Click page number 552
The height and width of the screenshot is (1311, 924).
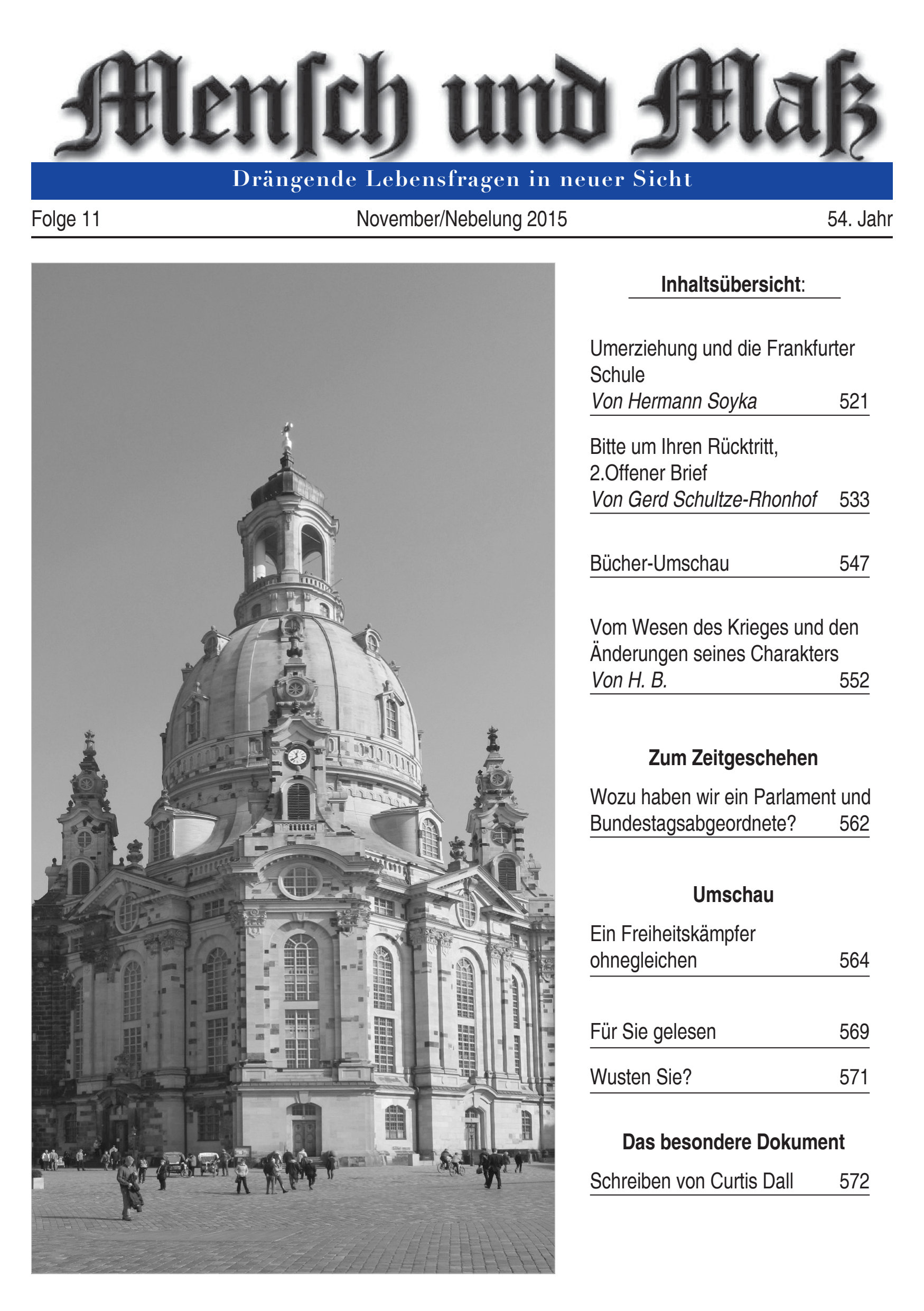pyautogui.click(x=854, y=680)
